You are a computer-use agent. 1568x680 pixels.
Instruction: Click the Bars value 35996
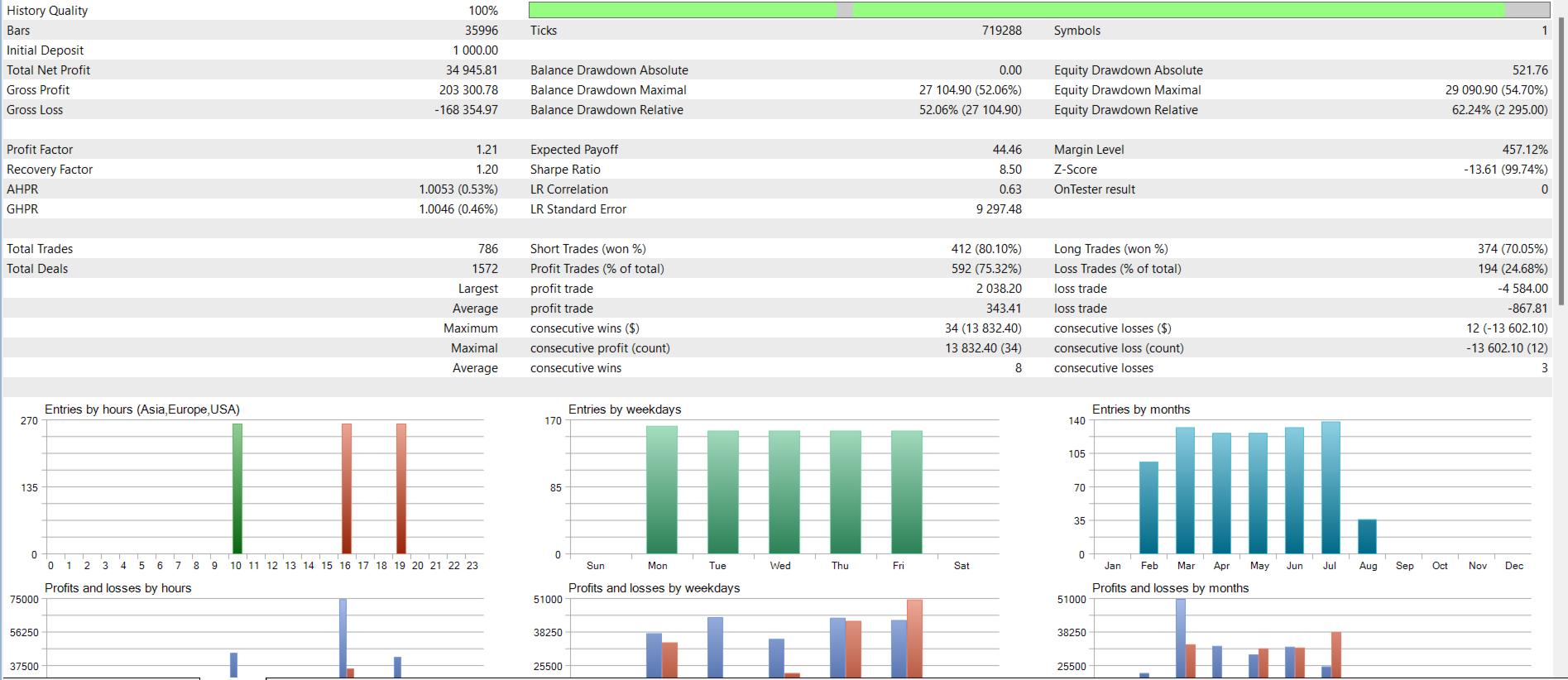click(482, 31)
